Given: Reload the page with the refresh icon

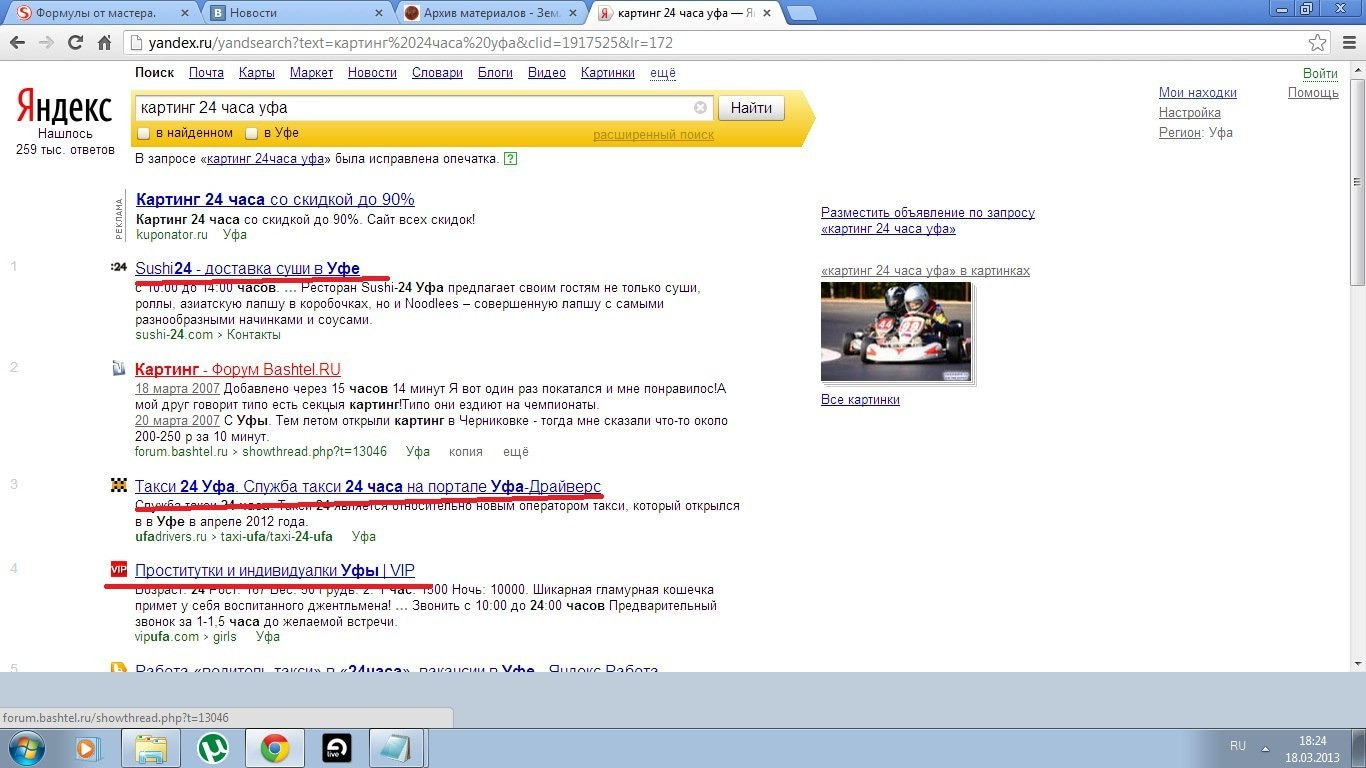Looking at the screenshot, I should coord(75,44).
